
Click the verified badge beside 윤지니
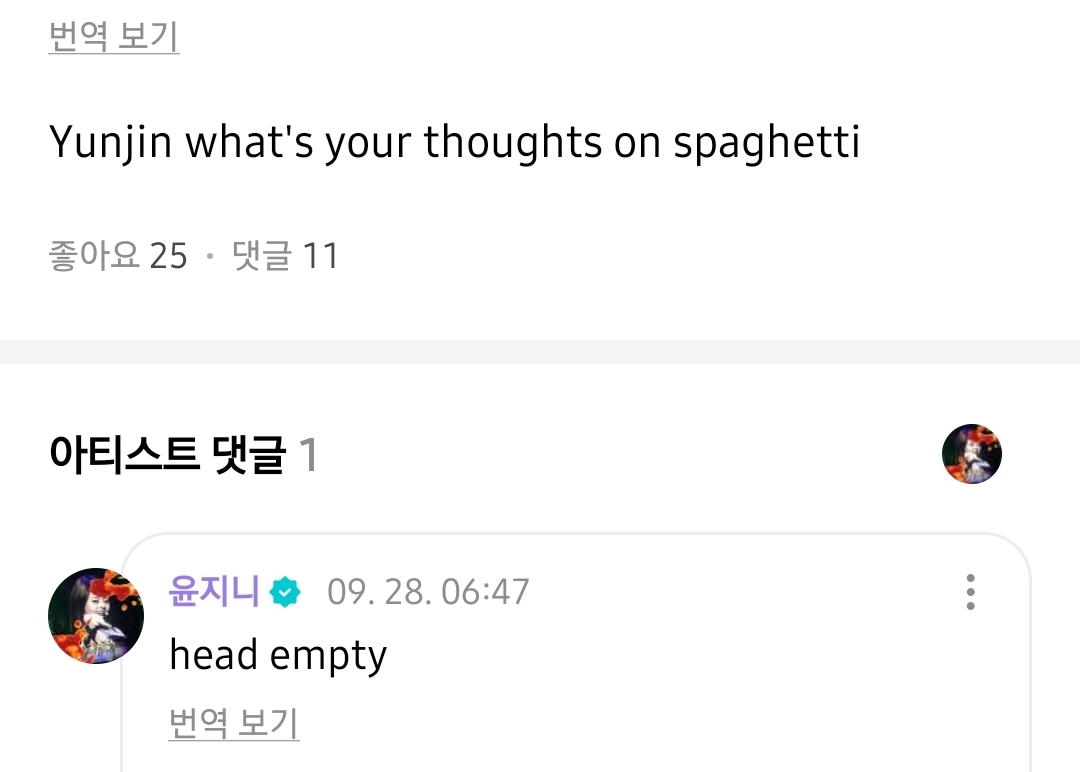tap(286, 592)
